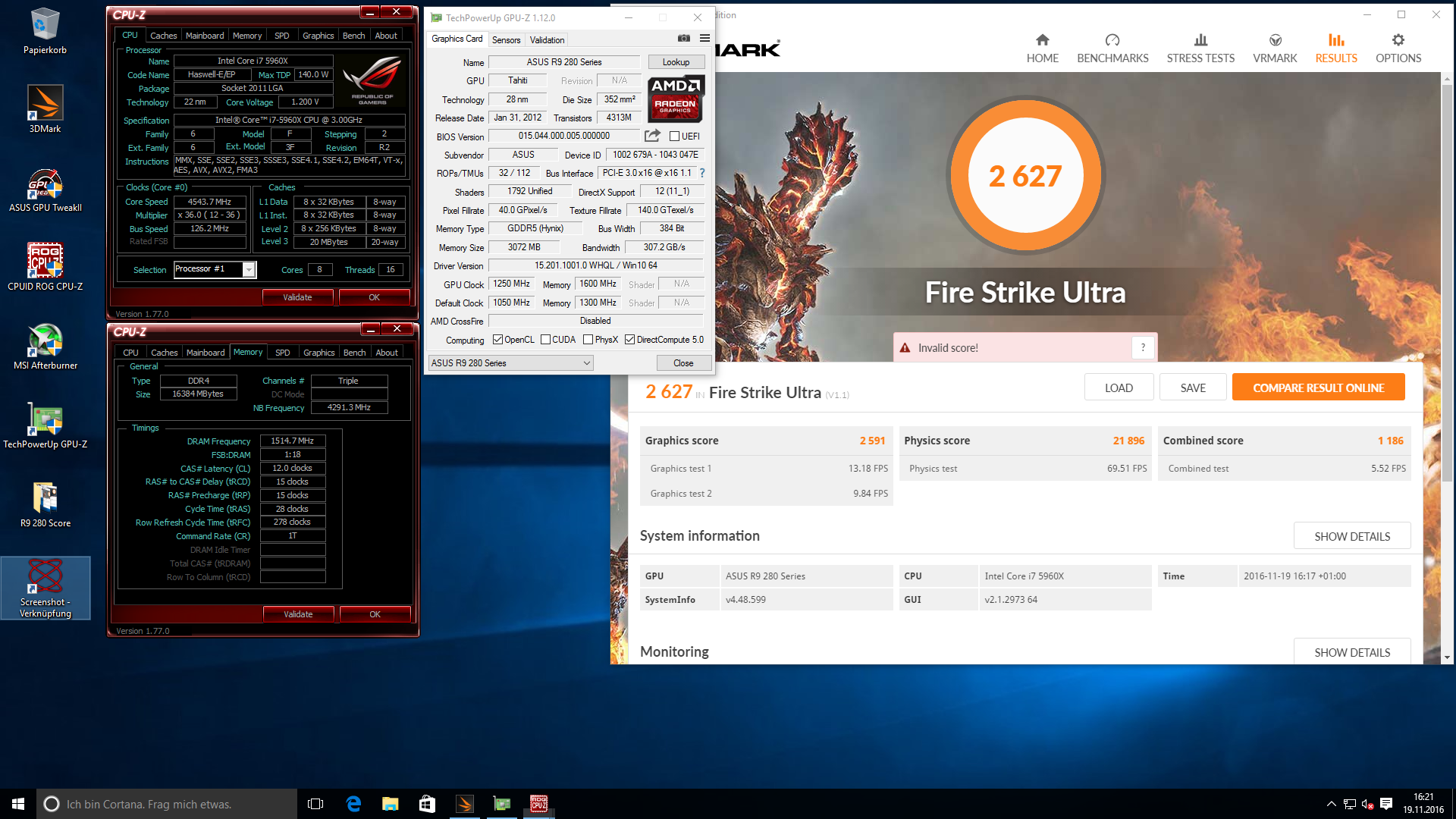Toggle DirectCompute 5.0 checkbox
The image size is (1456, 819).
click(x=629, y=340)
